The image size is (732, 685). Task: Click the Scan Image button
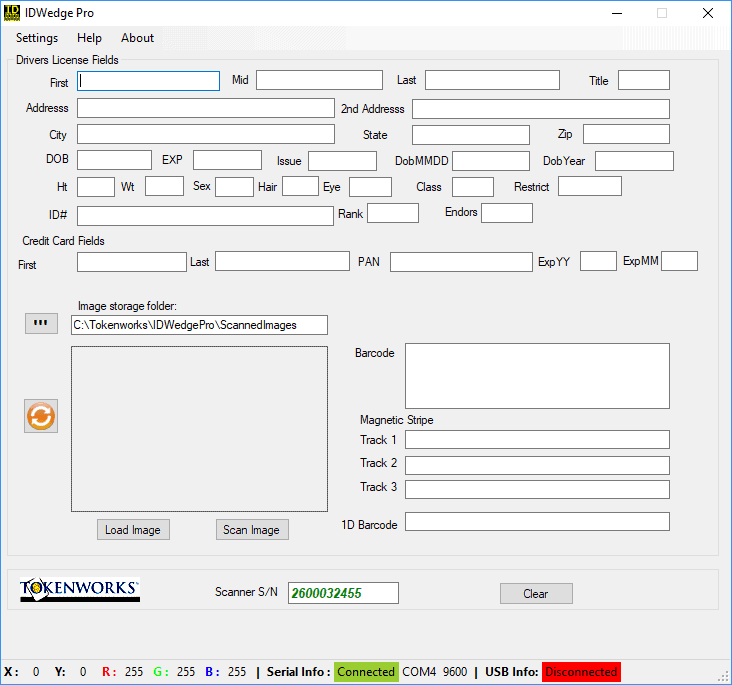point(252,530)
